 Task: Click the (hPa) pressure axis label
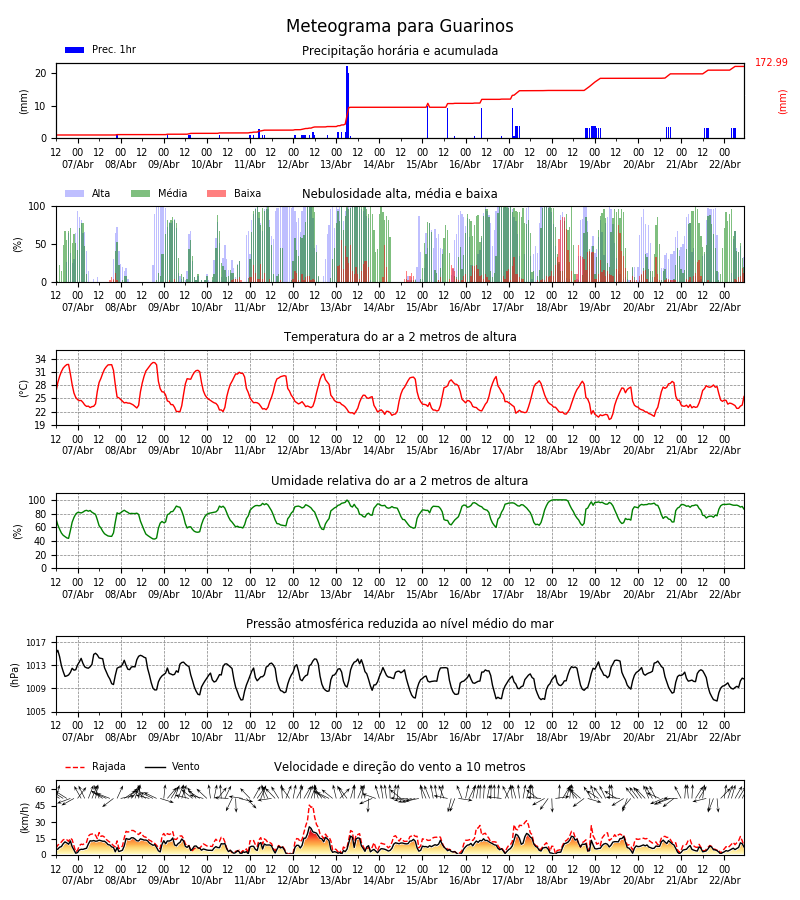16,674
